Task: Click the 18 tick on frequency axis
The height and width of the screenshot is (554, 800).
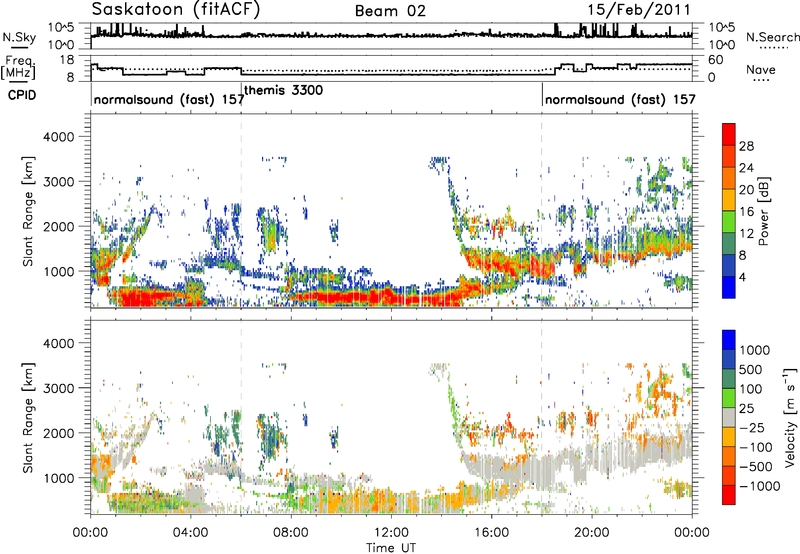Action: point(67,59)
